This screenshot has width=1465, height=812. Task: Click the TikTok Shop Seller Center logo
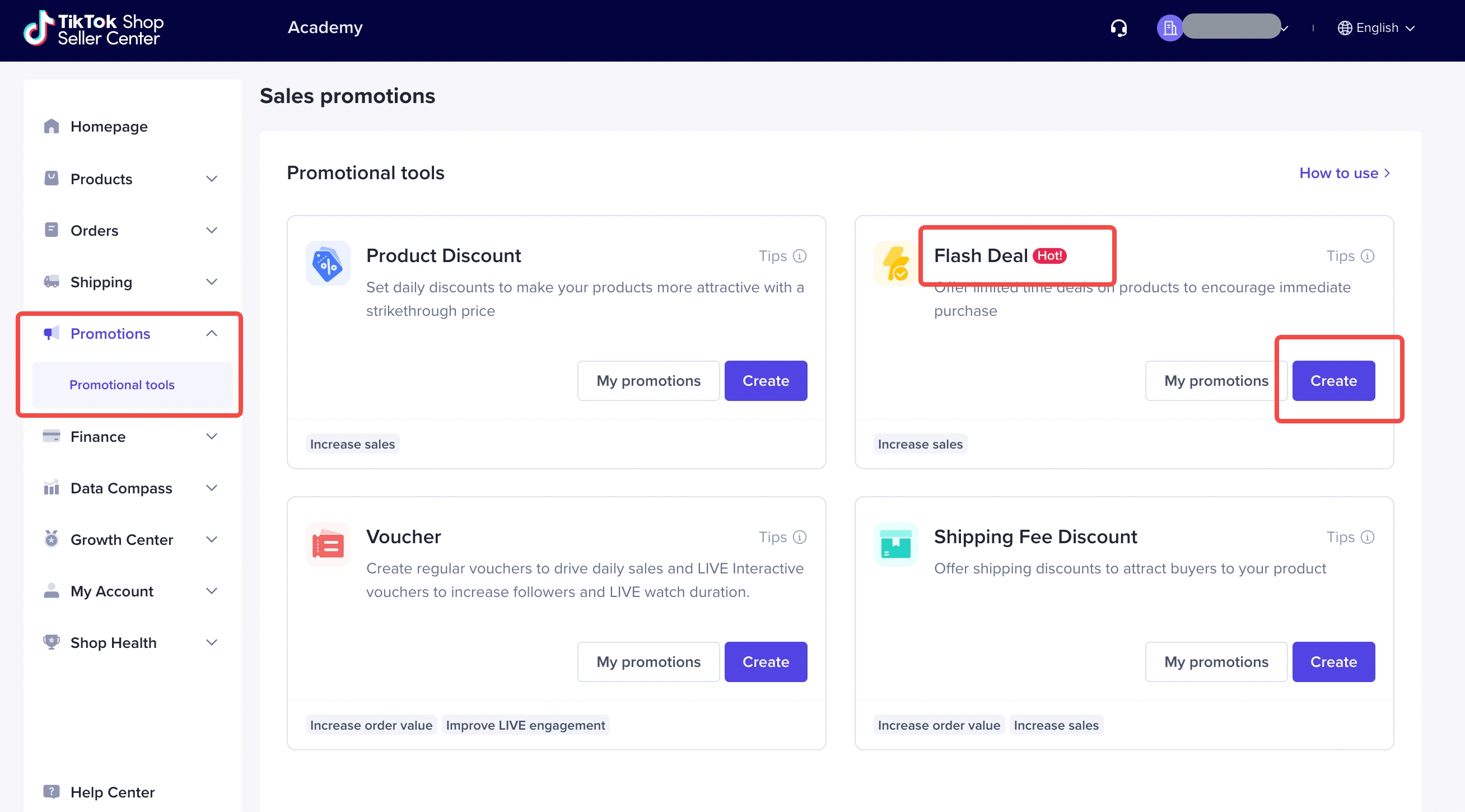click(94, 29)
